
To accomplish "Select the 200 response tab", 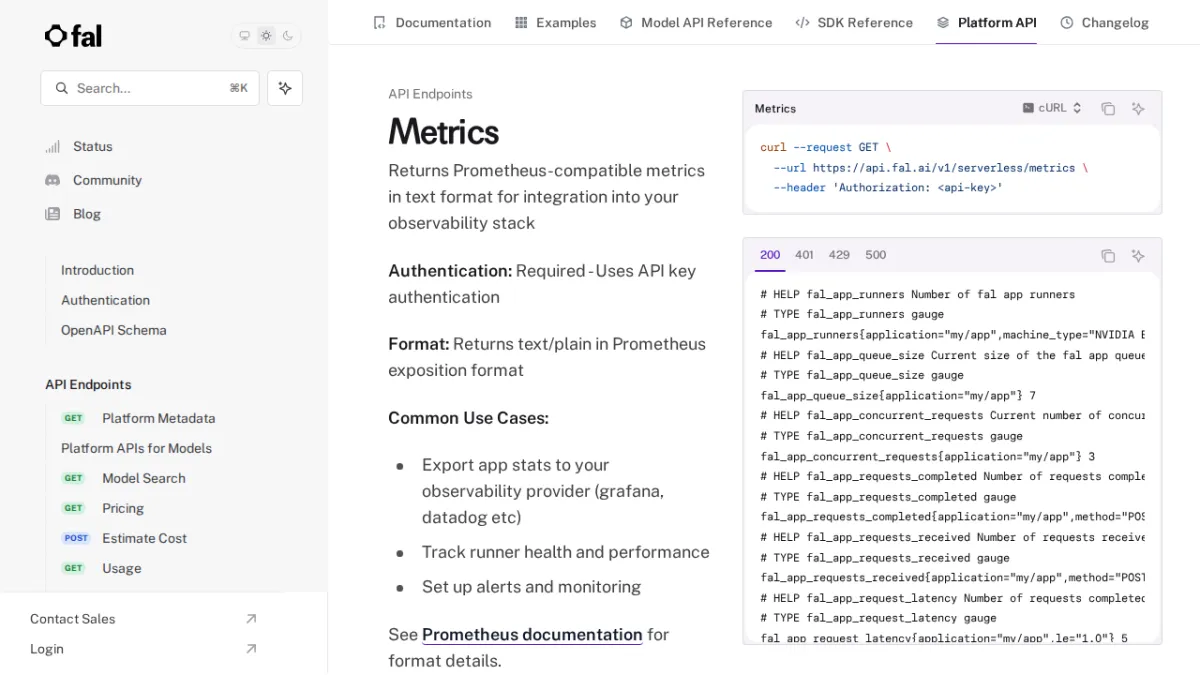I will [x=770, y=255].
